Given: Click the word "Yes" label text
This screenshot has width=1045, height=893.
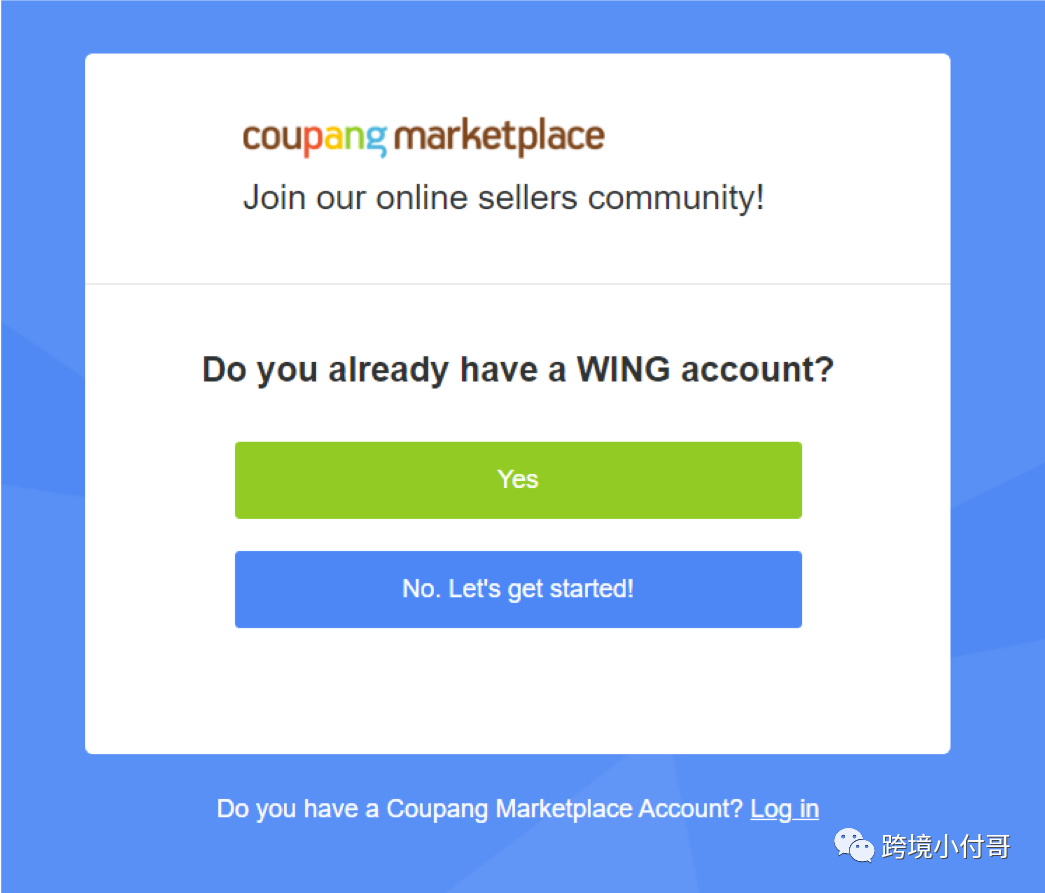Looking at the screenshot, I should tap(518, 479).
